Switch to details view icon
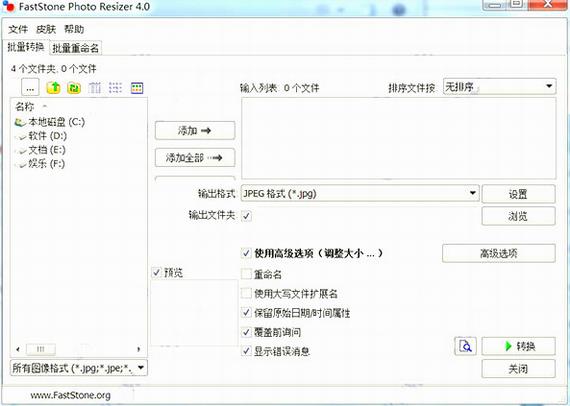Image resolution: width=570 pixels, height=406 pixels. pyautogui.click(x=95, y=88)
